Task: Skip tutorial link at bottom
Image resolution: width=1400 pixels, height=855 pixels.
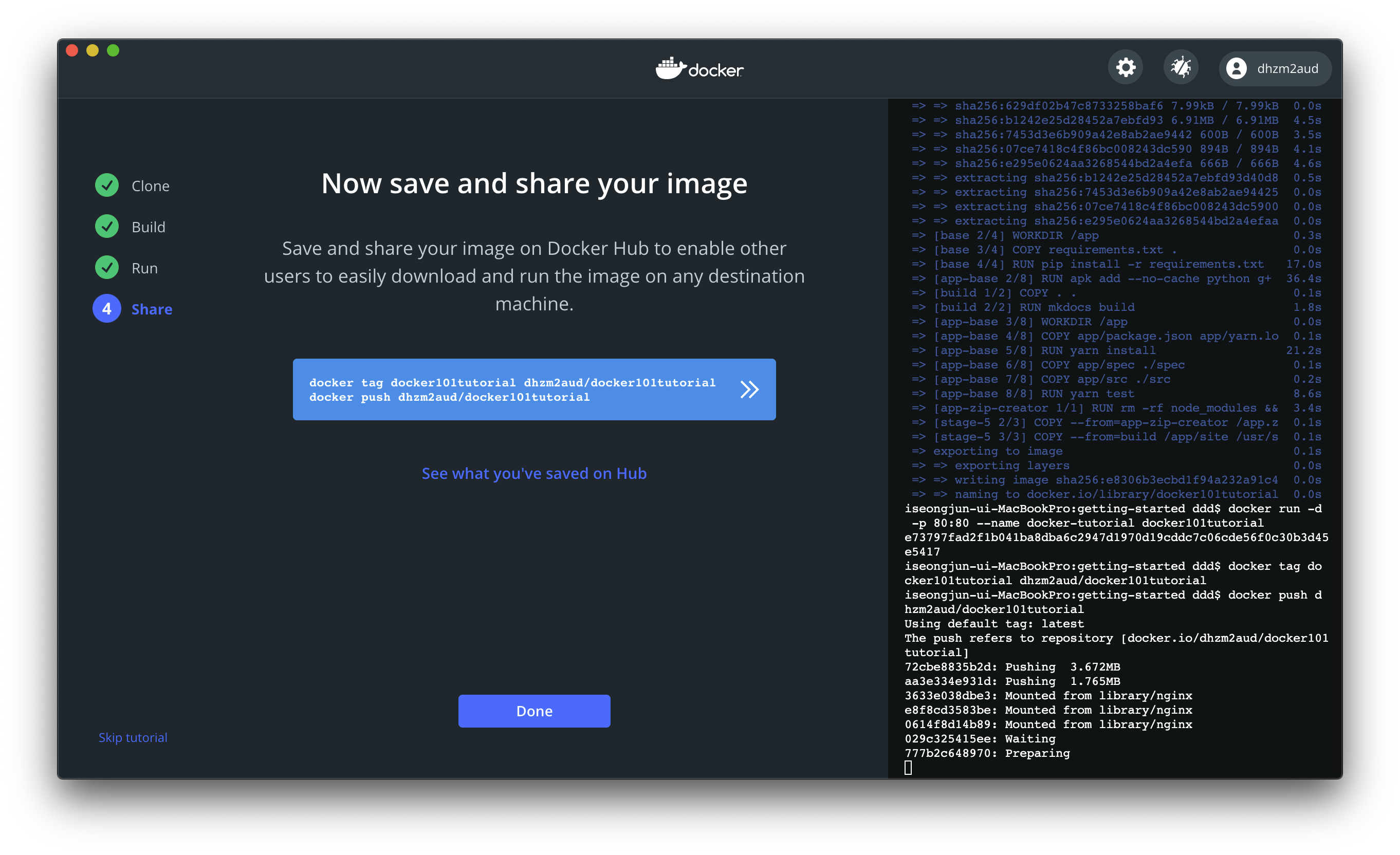Action: [133, 737]
